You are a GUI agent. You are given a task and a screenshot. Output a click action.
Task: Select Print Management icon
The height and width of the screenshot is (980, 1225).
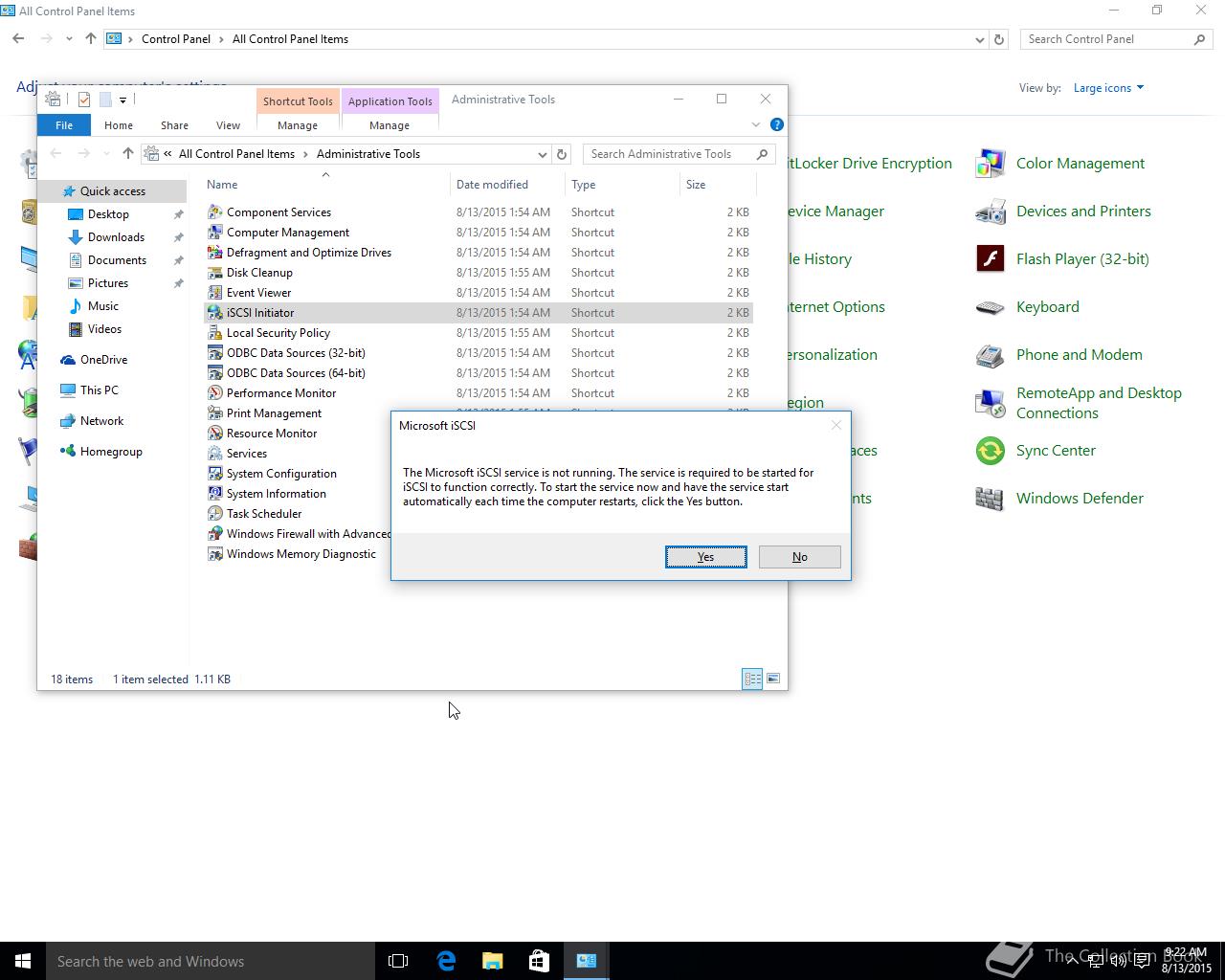(215, 413)
